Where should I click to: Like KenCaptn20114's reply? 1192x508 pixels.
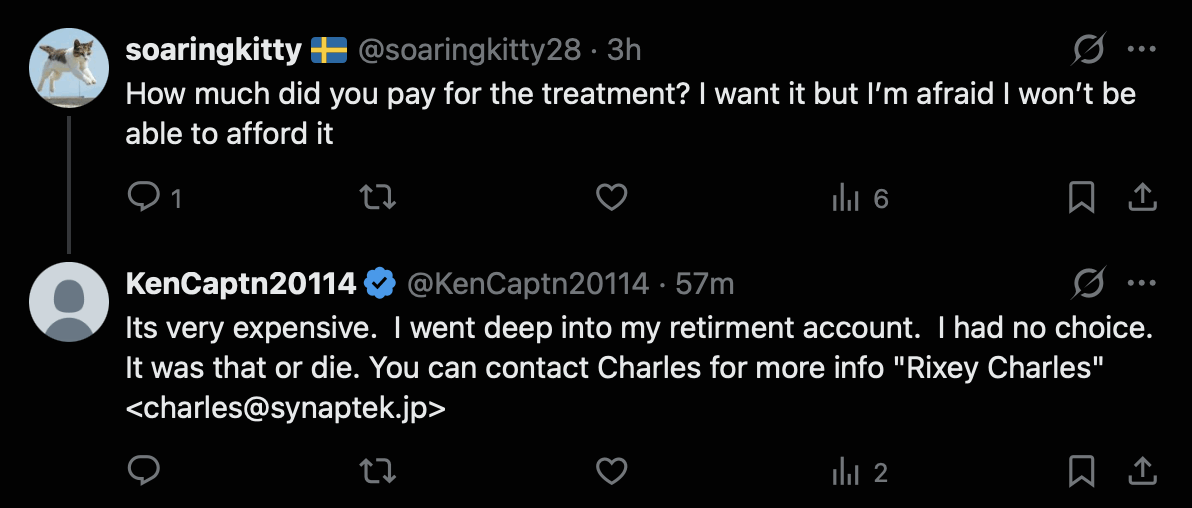611,471
